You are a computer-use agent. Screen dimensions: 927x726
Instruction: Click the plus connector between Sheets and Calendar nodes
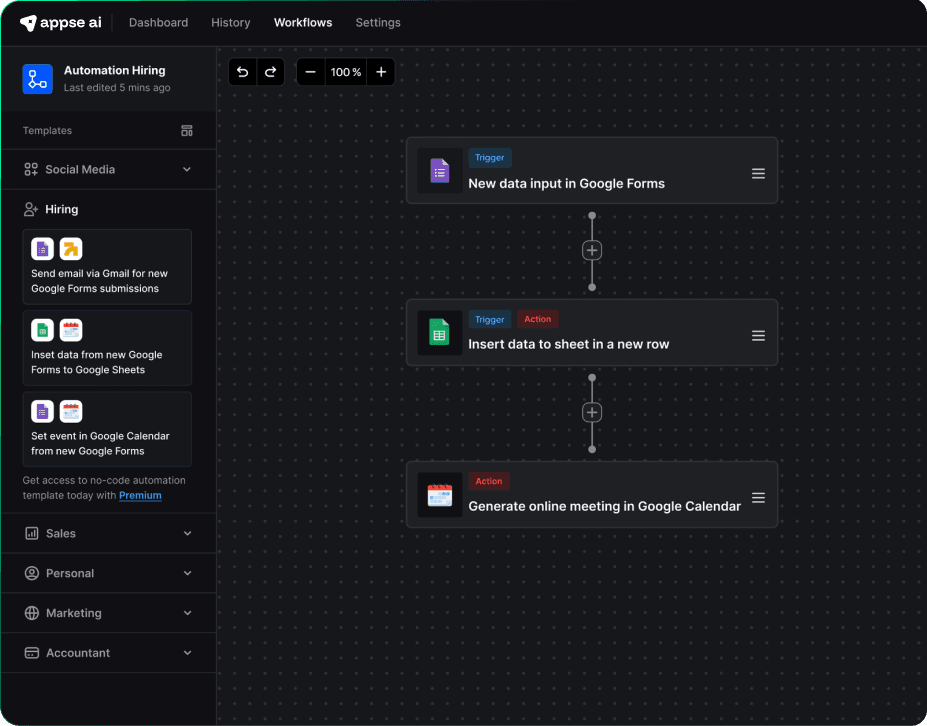[592, 412]
